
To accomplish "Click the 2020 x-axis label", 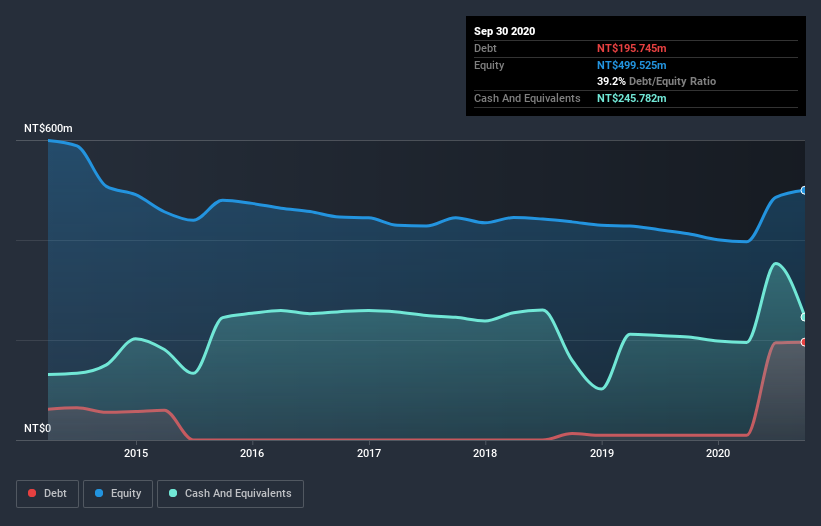I will 718,453.
